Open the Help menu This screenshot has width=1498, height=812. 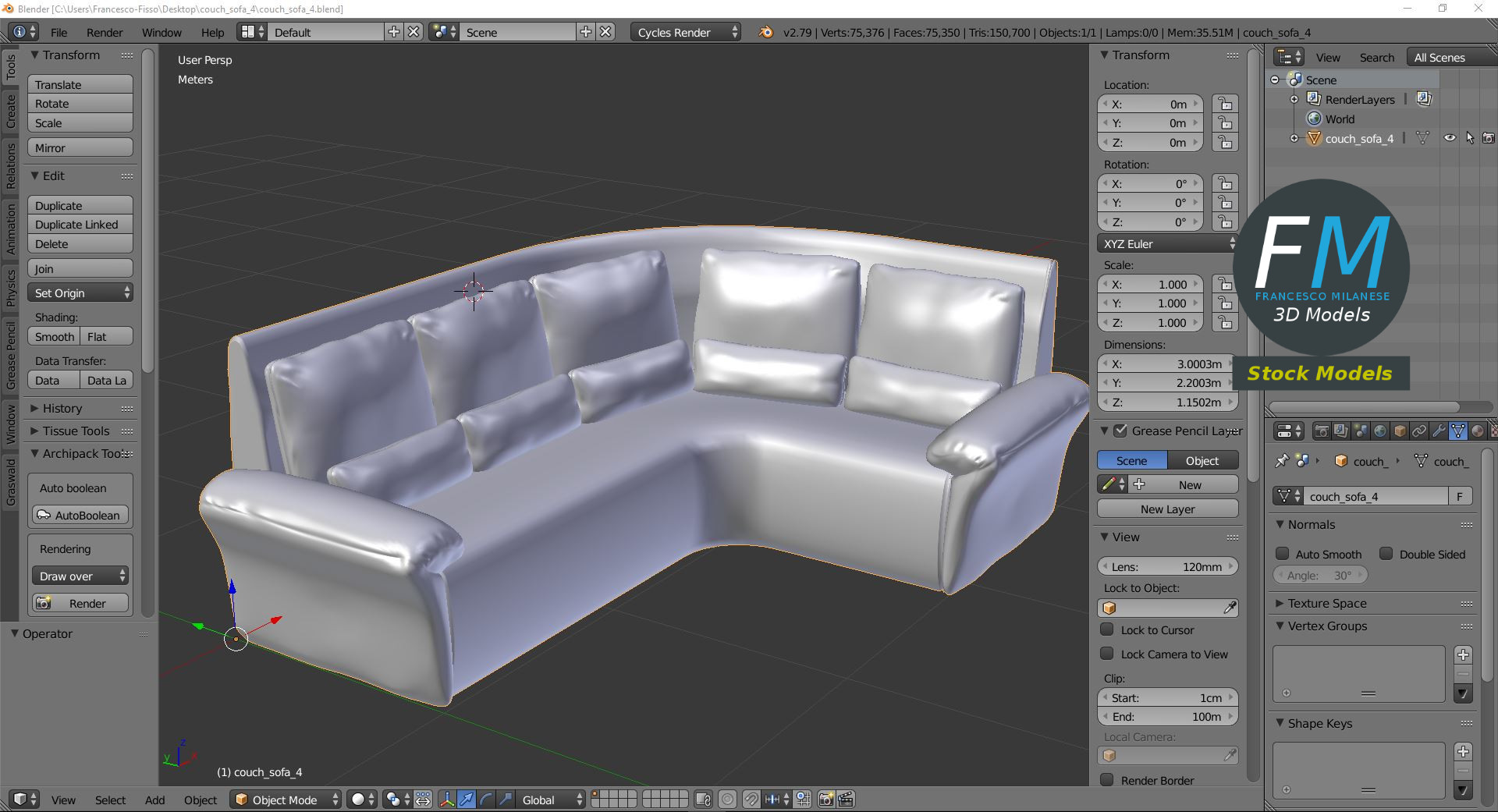tap(212, 32)
